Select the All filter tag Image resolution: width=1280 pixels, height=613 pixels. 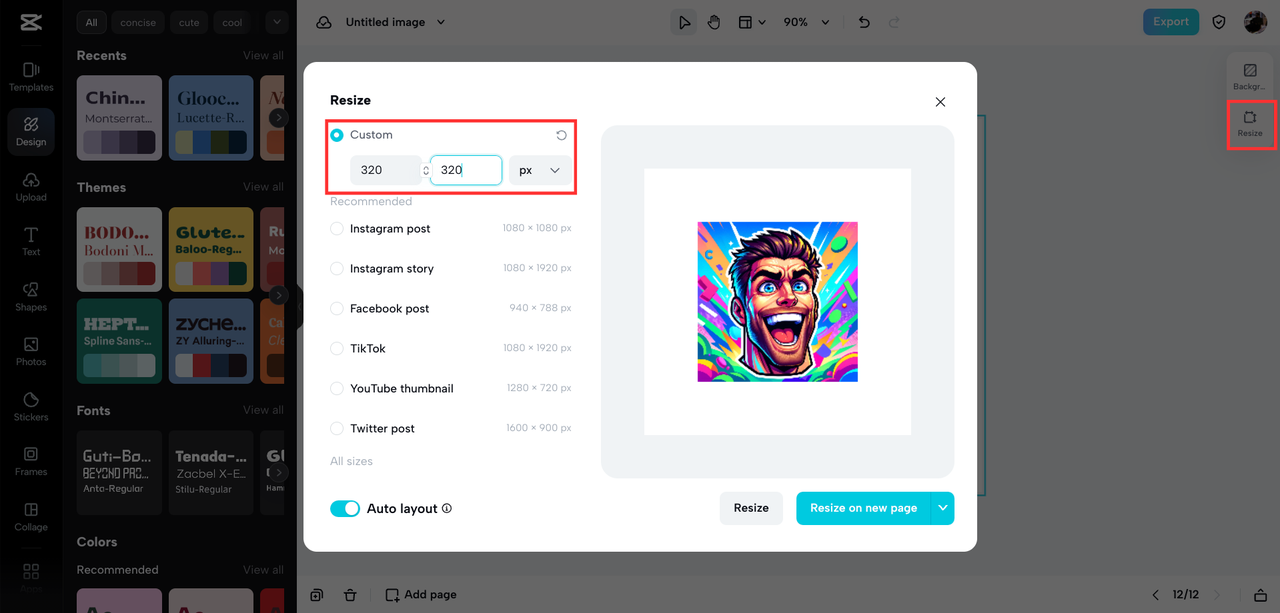click(x=91, y=22)
